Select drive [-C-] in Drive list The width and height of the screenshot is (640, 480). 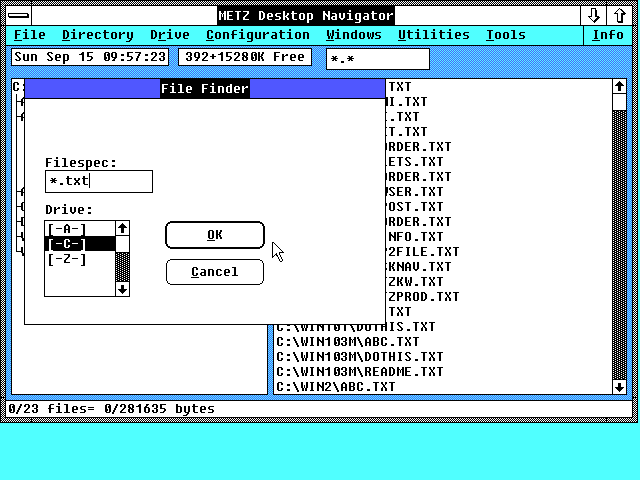click(x=80, y=244)
